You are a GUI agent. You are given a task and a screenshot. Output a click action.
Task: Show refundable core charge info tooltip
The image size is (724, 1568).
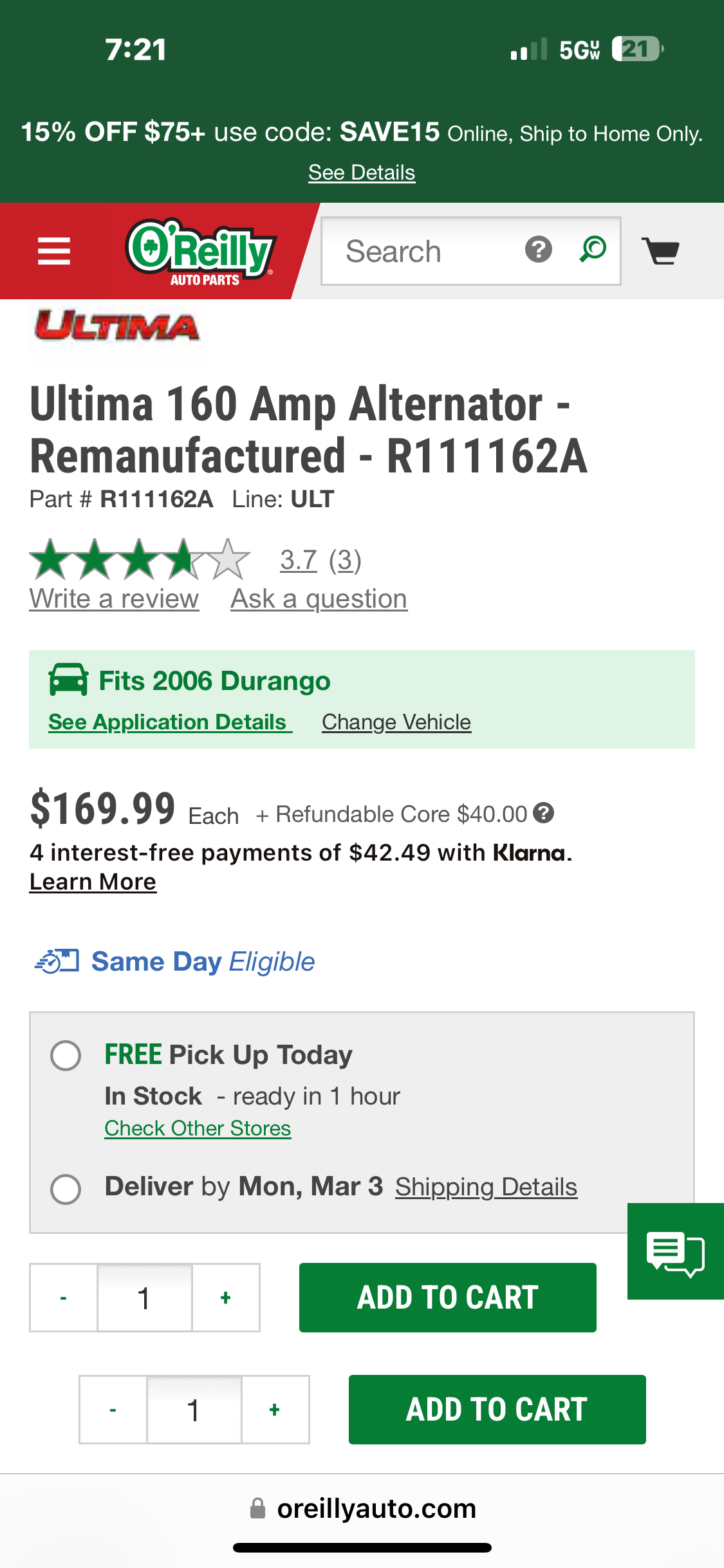(544, 813)
